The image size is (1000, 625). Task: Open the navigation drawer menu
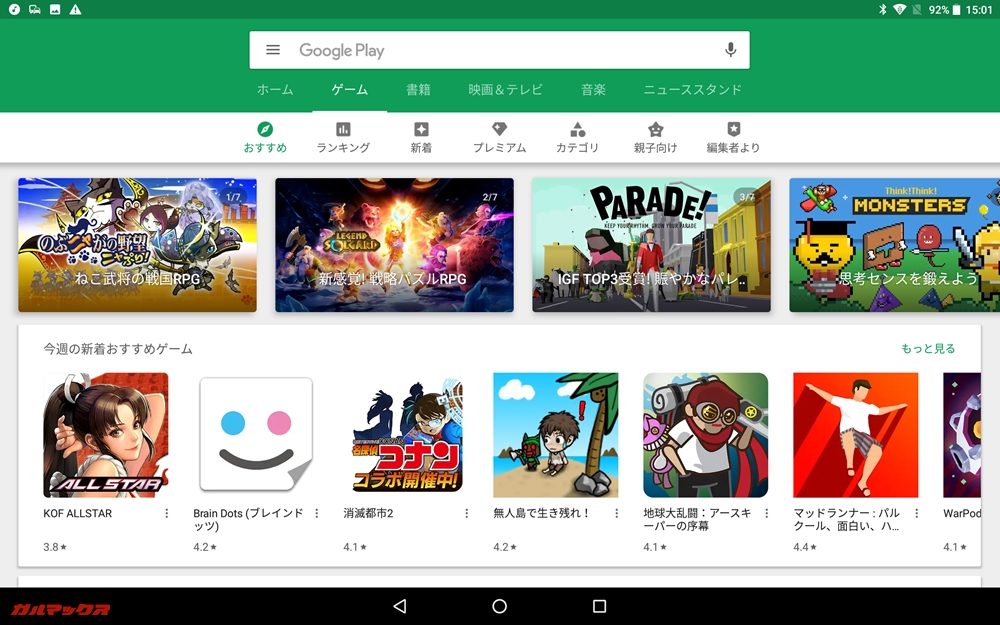[272, 50]
